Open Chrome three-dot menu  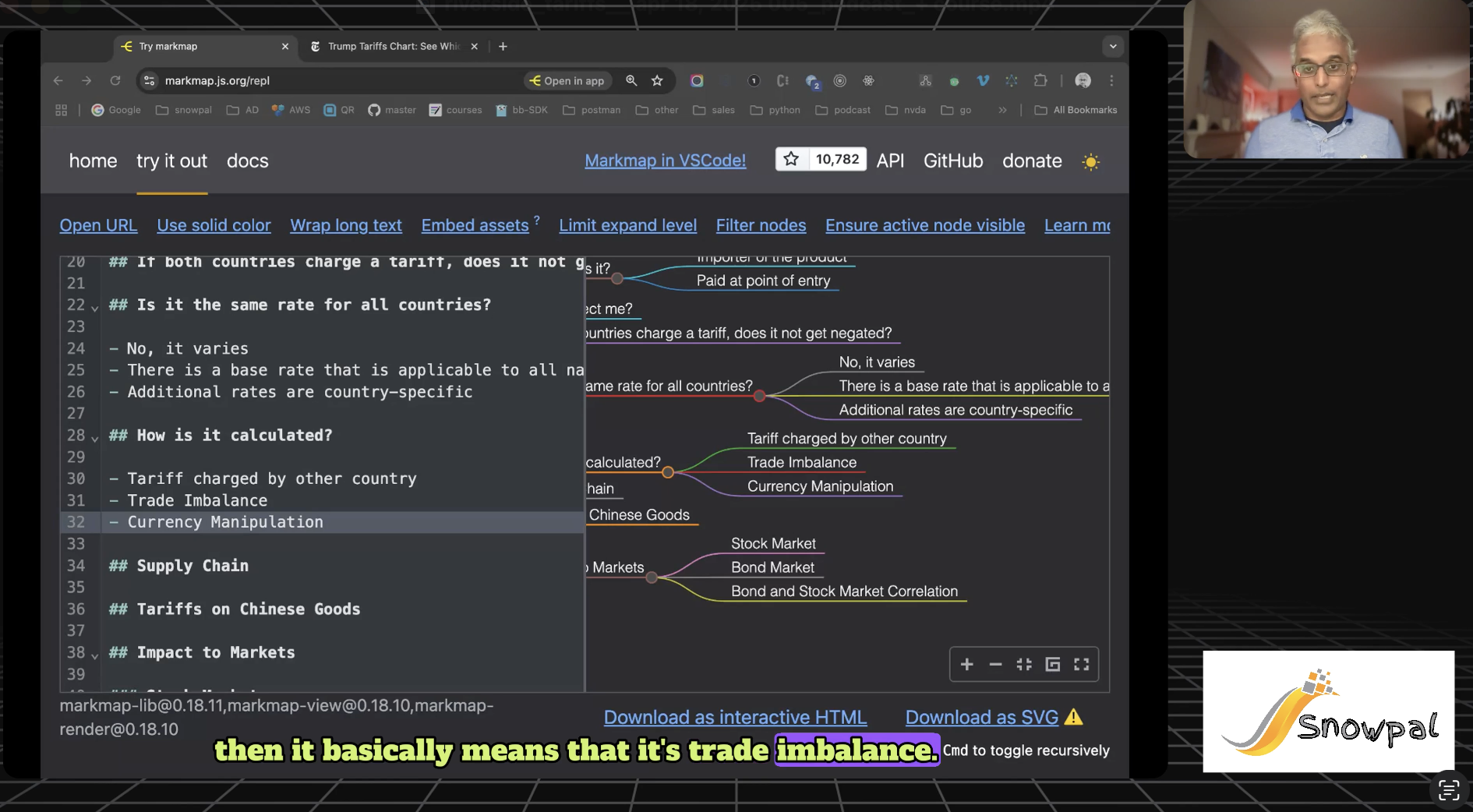1111,80
